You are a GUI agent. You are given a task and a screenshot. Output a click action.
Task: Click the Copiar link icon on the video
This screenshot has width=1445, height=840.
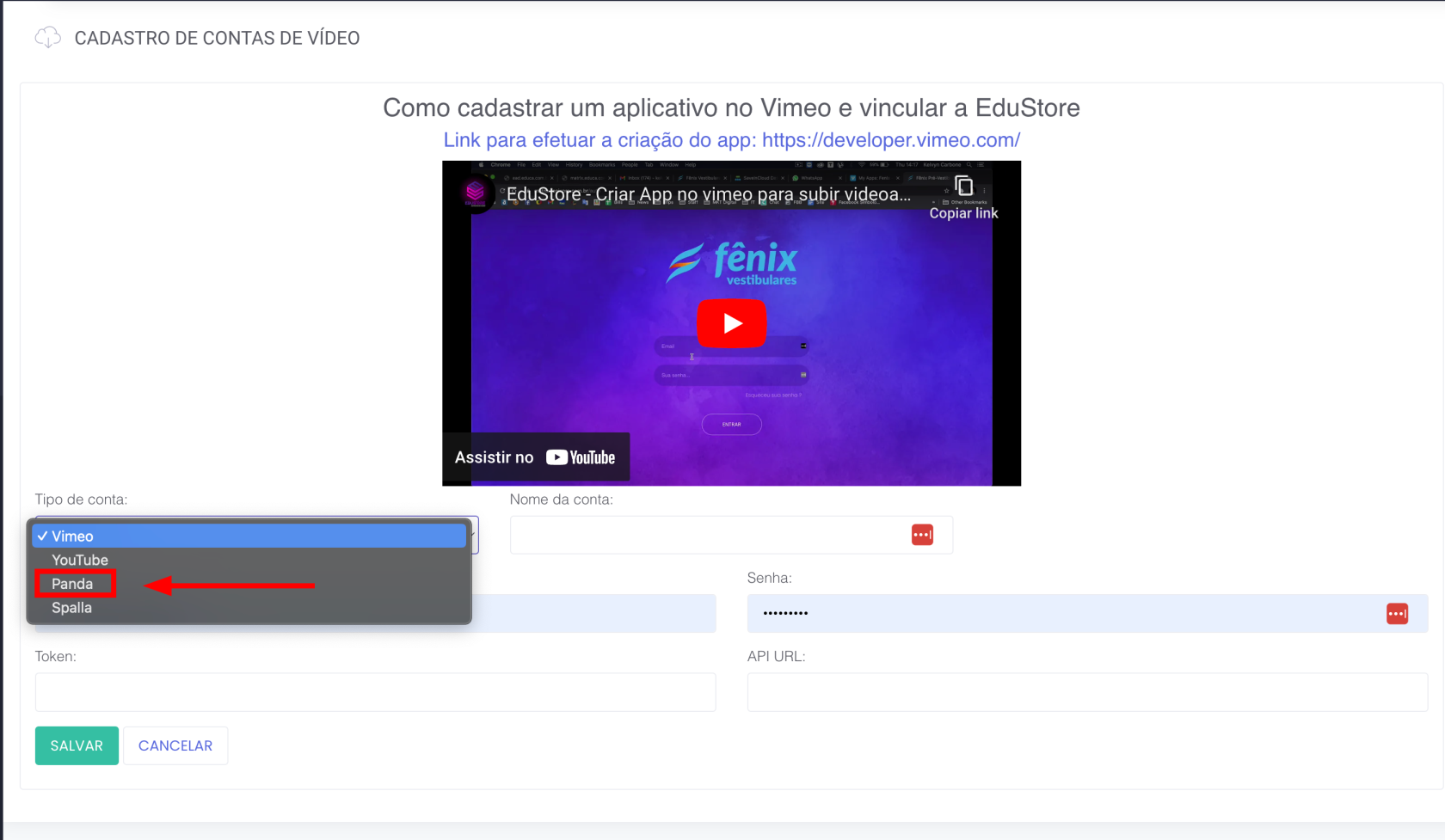click(x=963, y=187)
